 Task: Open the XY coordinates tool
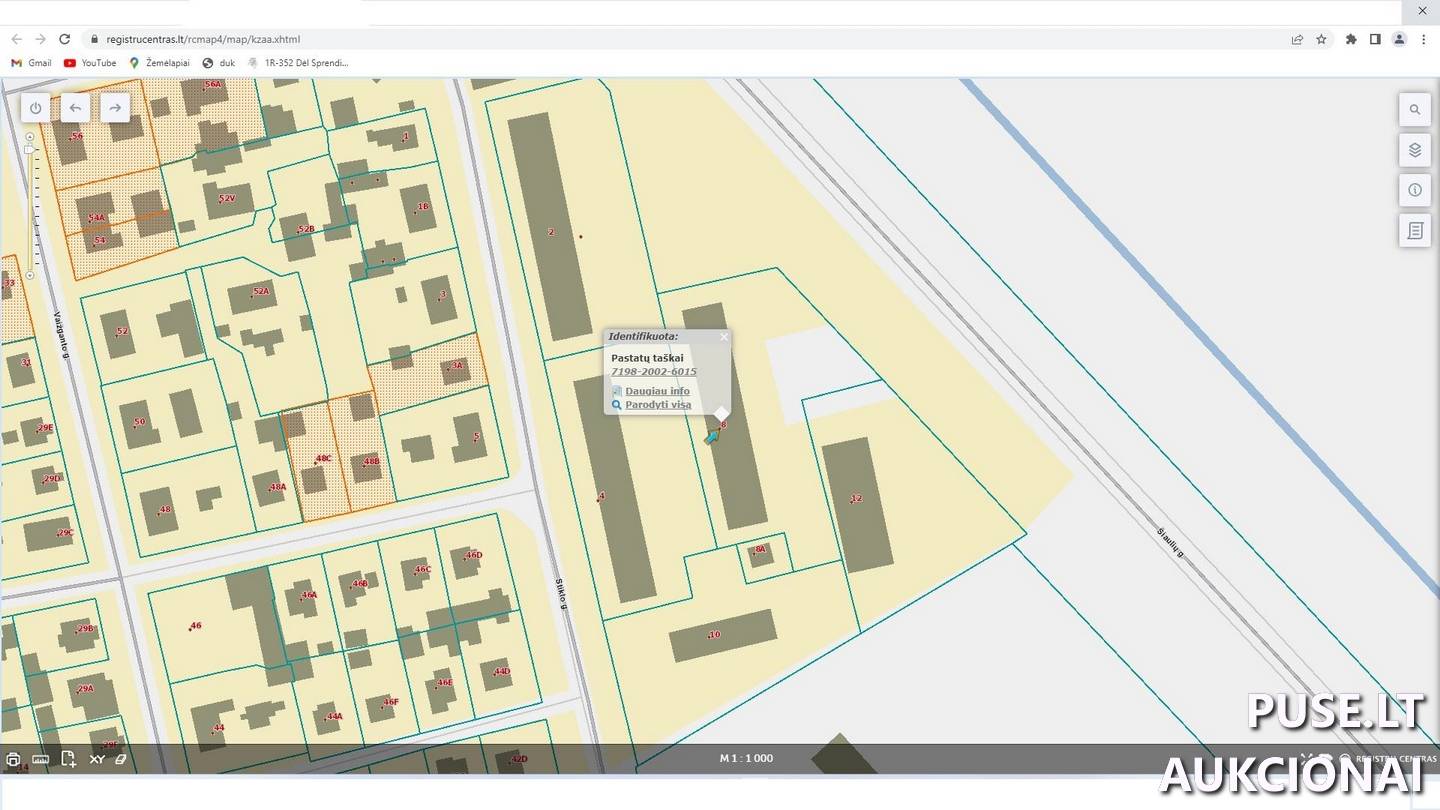coord(97,759)
